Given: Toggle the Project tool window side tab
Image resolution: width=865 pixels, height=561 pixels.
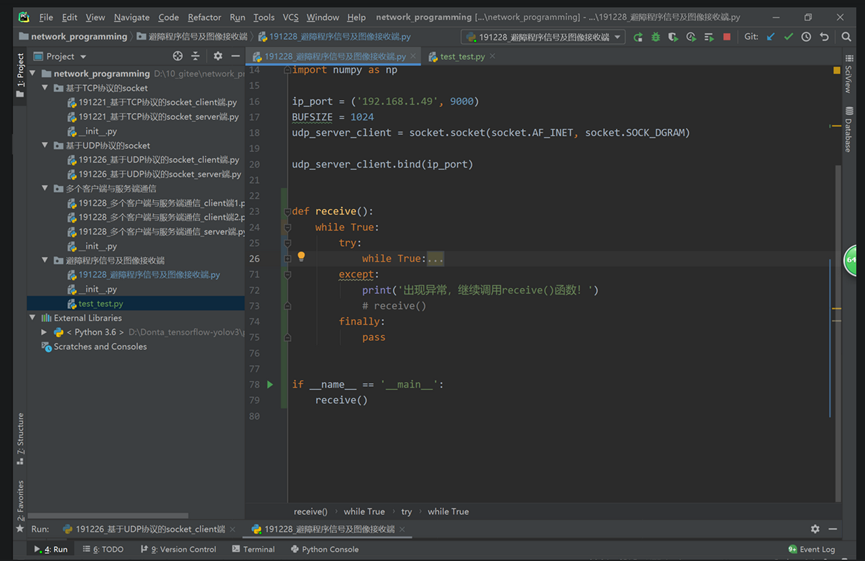Looking at the screenshot, I should [20, 72].
